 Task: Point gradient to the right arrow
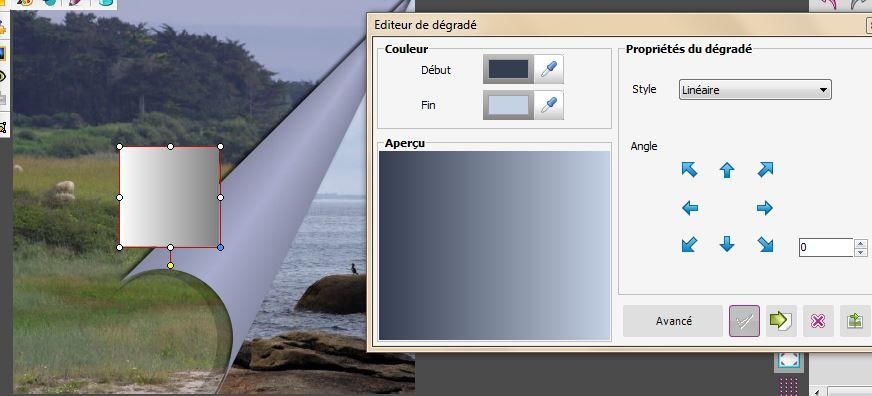[x=765, y=209]
